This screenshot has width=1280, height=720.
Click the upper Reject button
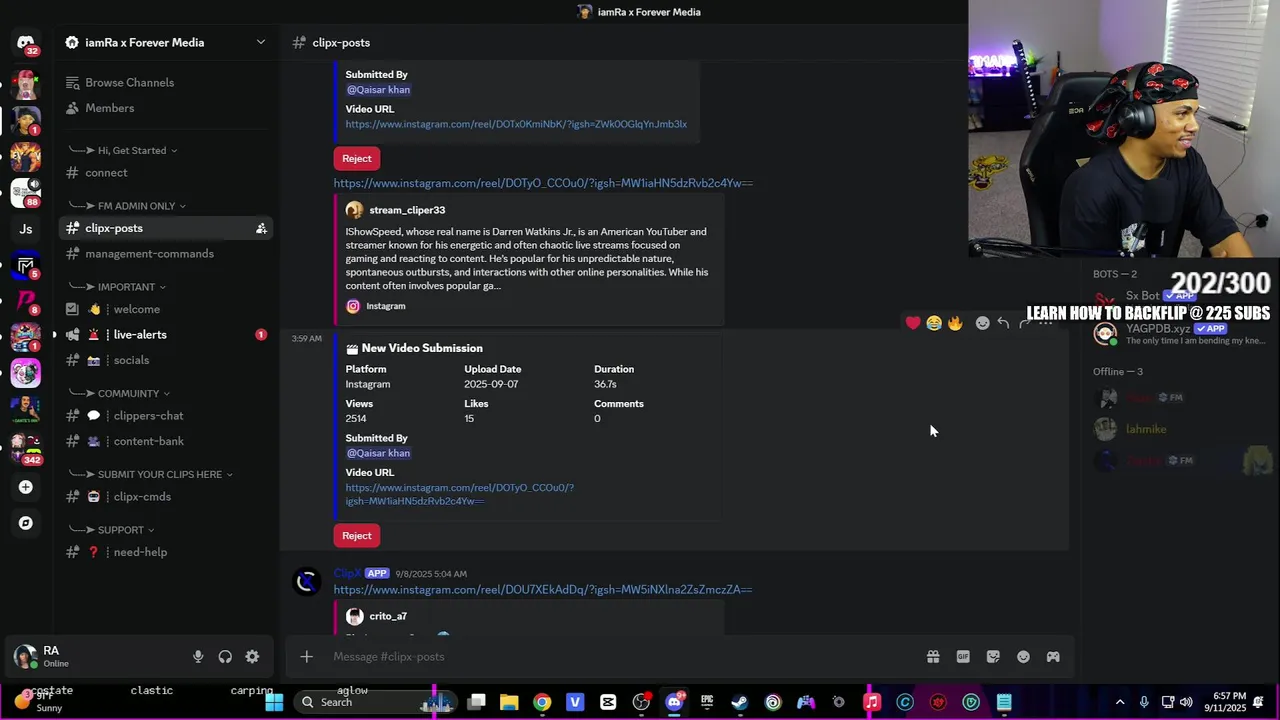[357, 159]
